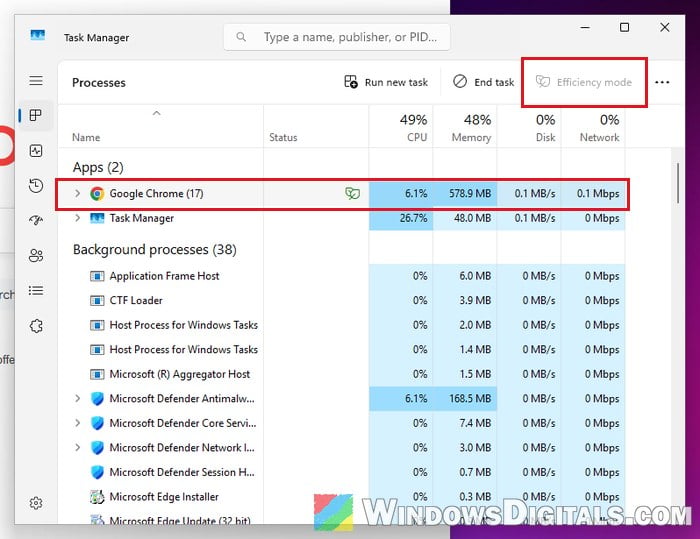Click the Efficiency mode button

click(584, 82)
